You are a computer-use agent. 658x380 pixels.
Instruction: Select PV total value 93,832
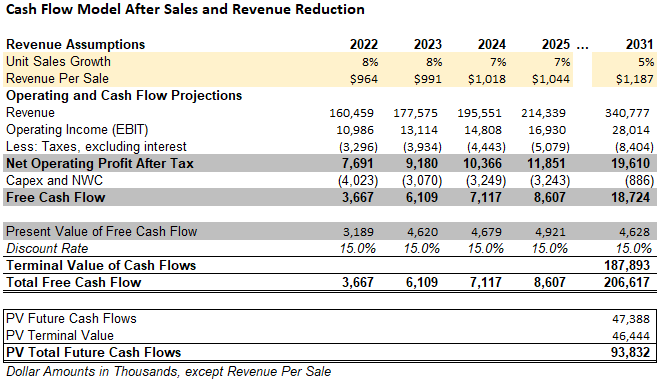(630, 352)
